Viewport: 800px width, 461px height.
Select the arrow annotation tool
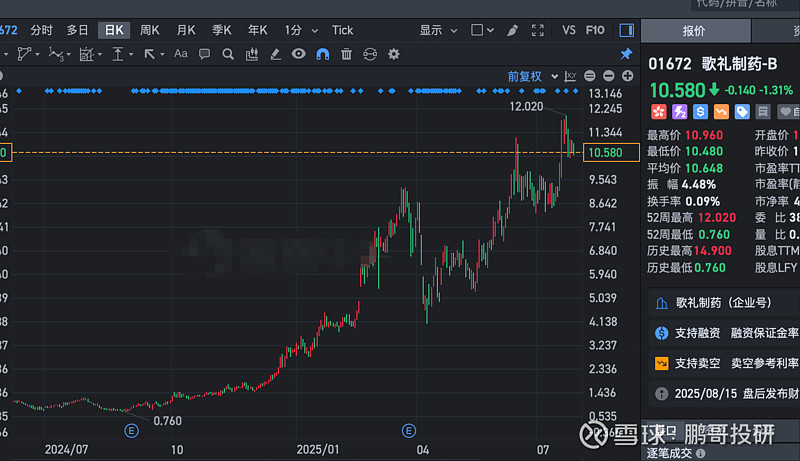tap(149, 54)
